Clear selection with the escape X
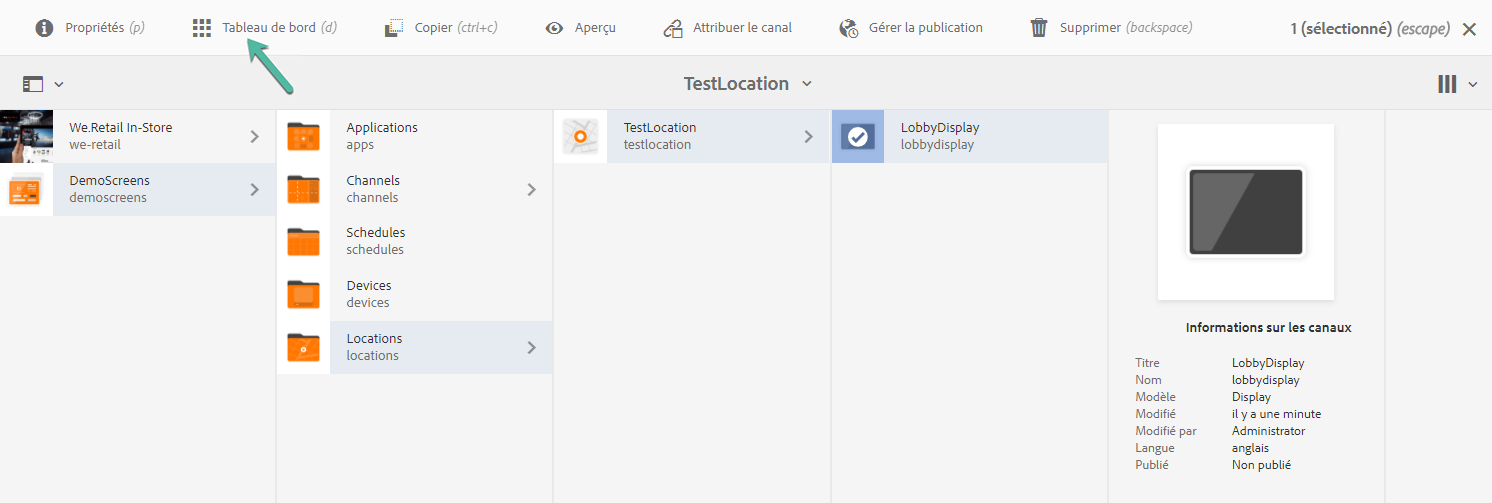The width and height of the screenshot is (1492, 503). (1469, 29)
